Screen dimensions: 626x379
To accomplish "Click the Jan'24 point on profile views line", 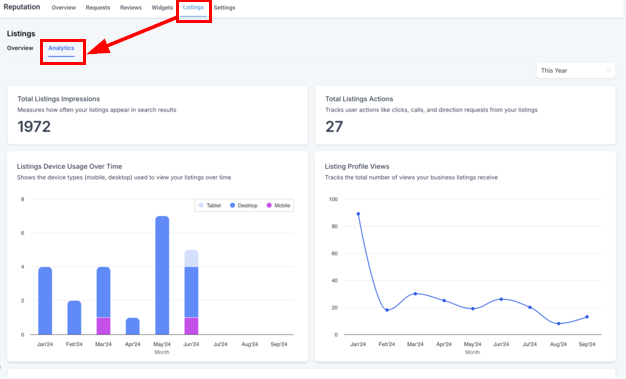I will tap(358, 214).
